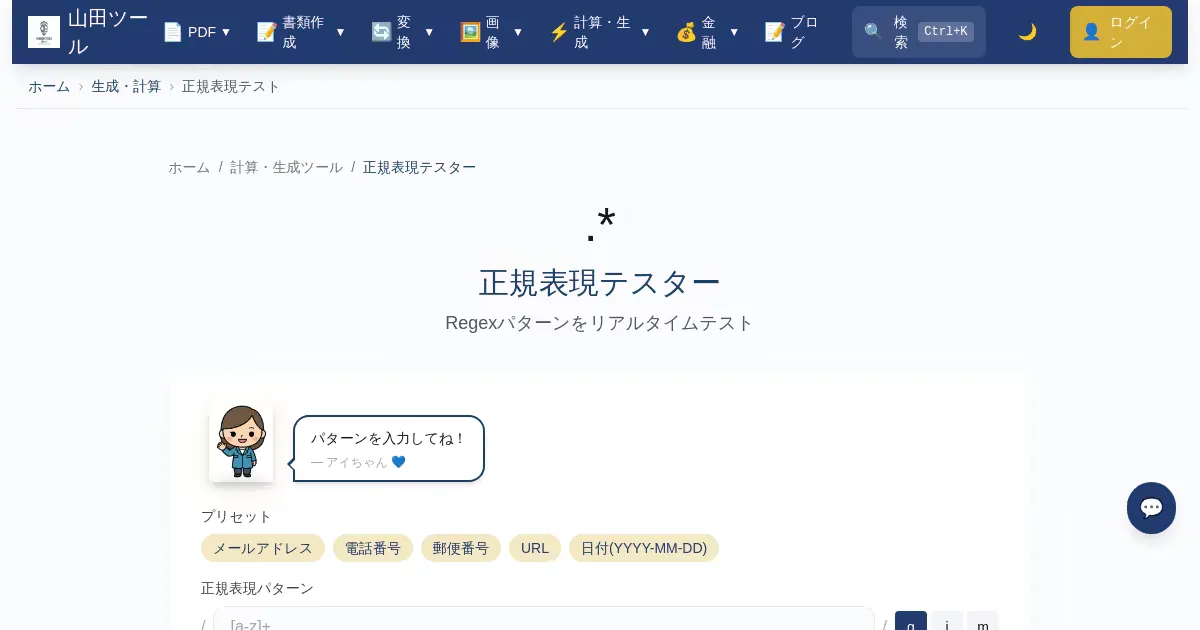
Task: Select the メールアドレス preset
Action: pos(263,548)
